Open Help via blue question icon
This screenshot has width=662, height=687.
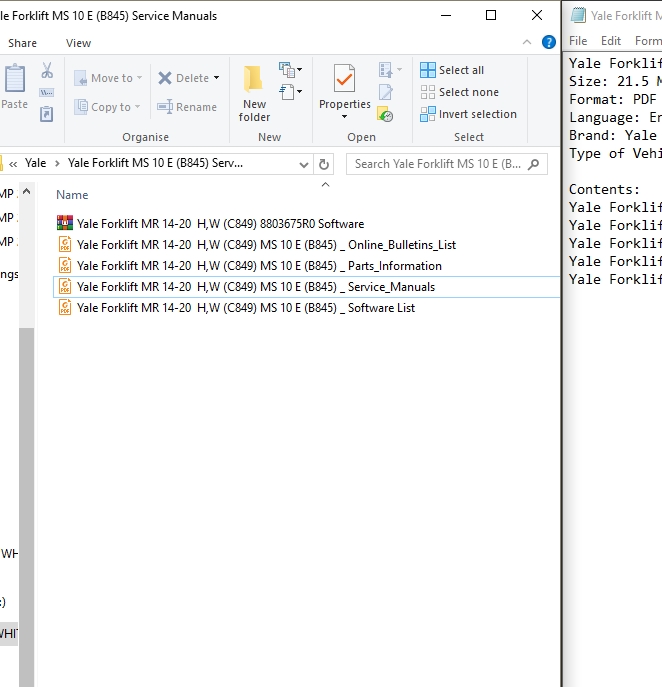(549, 42)
